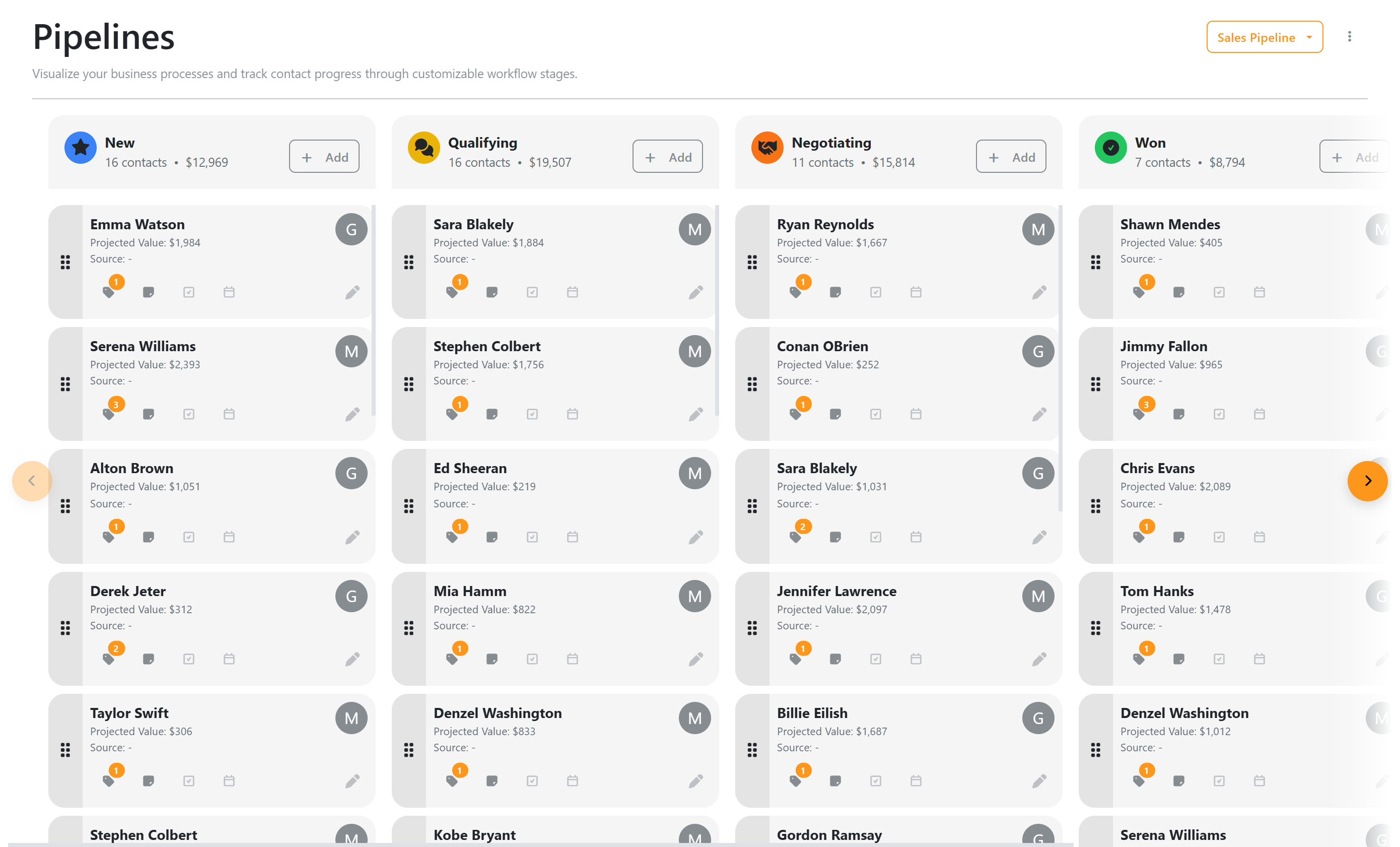Edit Stephen Colbert's Qualifying card
The height and width of the screenshot is (847, 1400).
point(696,414)
